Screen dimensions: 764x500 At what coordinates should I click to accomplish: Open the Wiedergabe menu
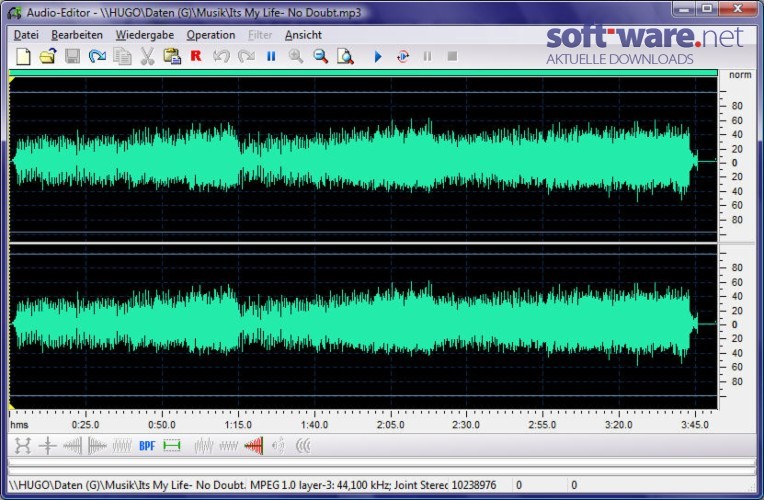tap(145, 35)
